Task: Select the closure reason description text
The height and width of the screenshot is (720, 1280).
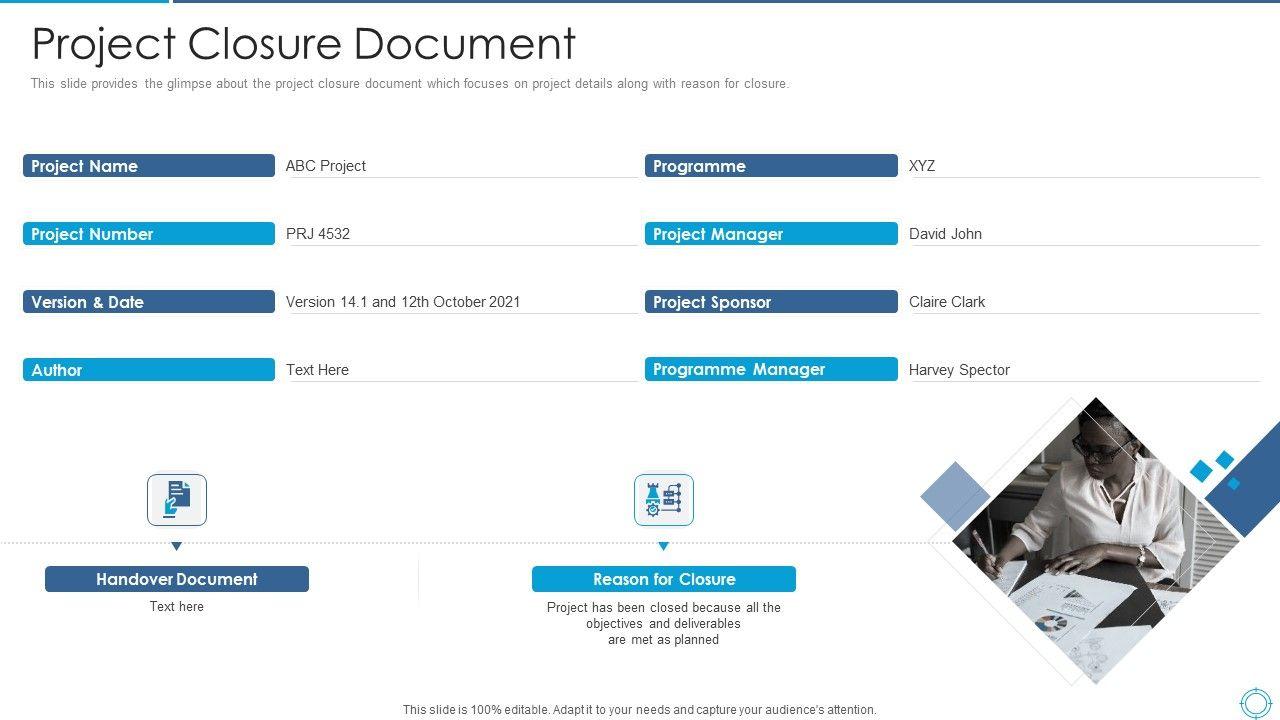Action: [664, 624]
